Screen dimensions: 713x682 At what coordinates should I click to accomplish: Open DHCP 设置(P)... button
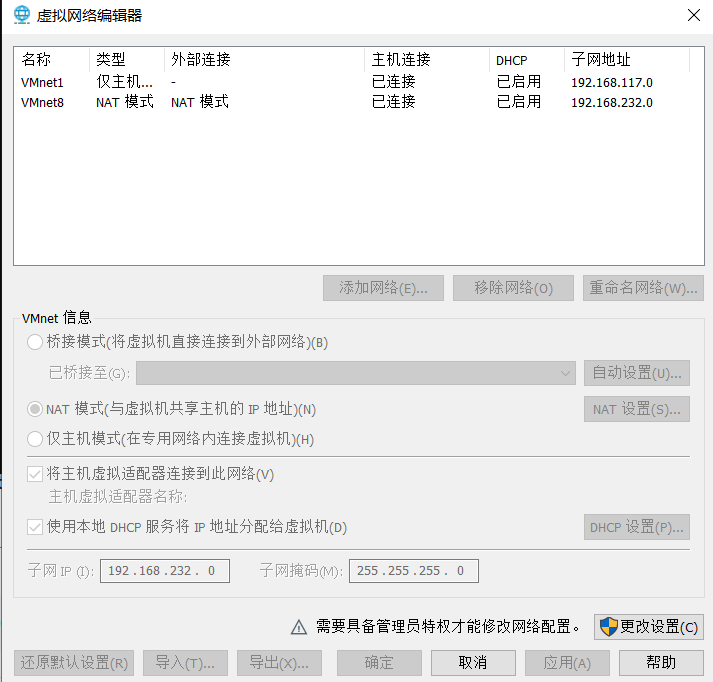pyautogui.click(x=637, y=527)
